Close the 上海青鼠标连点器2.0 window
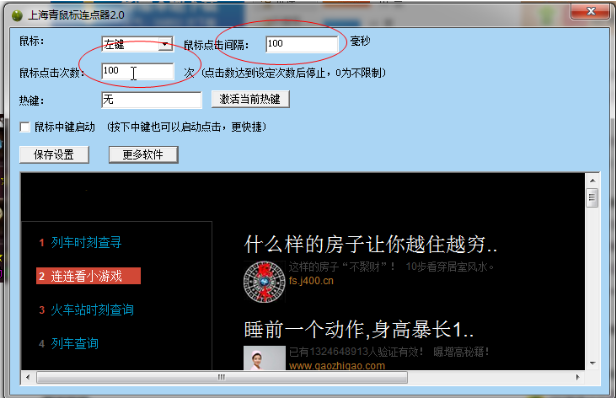The image size is (616, 399). (x=590, y=12)
